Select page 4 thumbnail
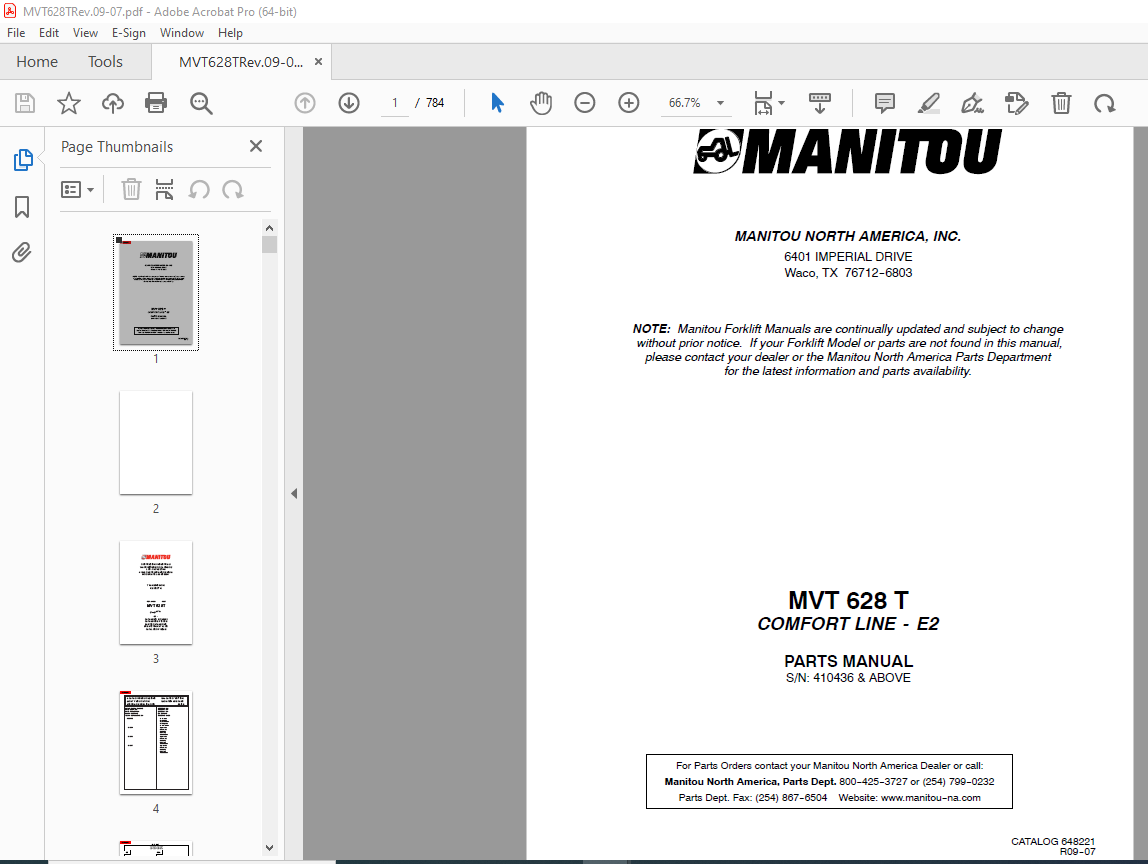The height and width of the screenshot is (864, 1148). click(x=156, y=742)
